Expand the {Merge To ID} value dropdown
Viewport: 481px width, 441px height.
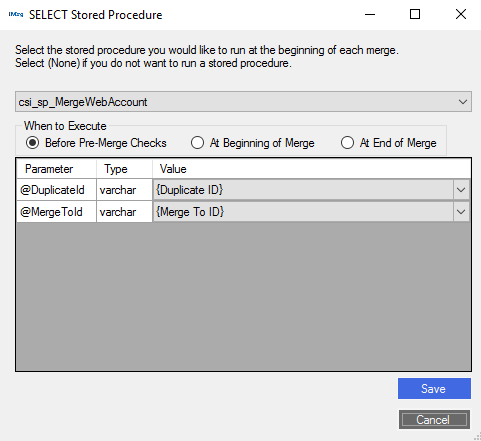coord(461,212)
